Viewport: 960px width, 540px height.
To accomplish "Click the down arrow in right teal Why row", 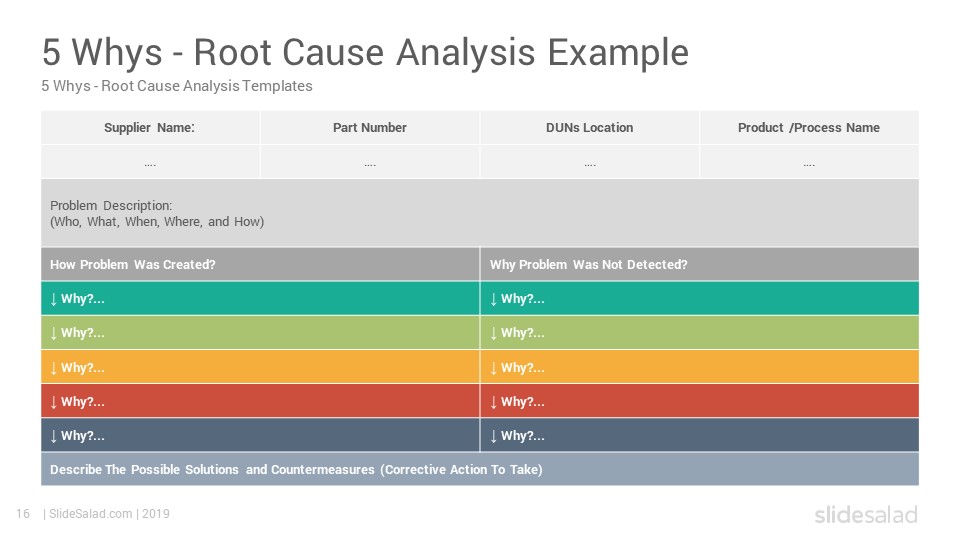I will click(493, 299).
